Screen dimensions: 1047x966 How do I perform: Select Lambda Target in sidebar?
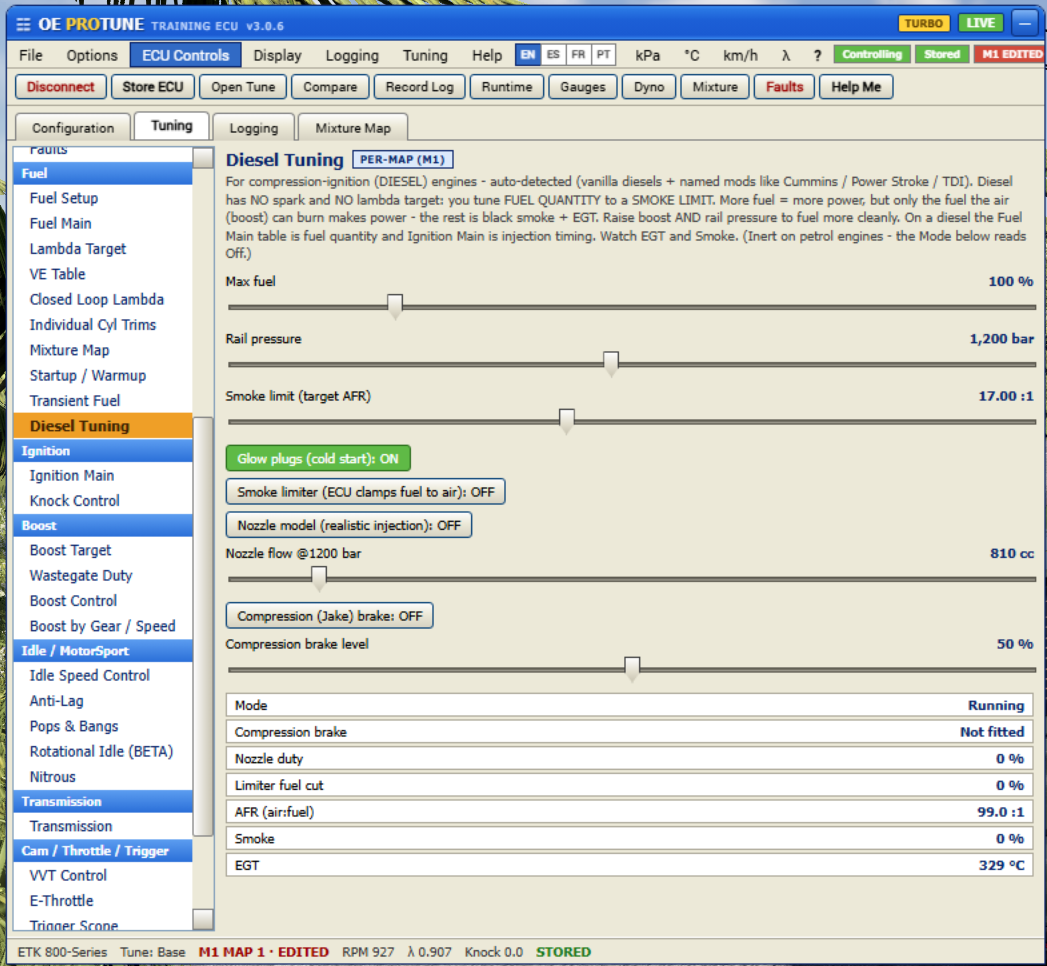(103, 249)
